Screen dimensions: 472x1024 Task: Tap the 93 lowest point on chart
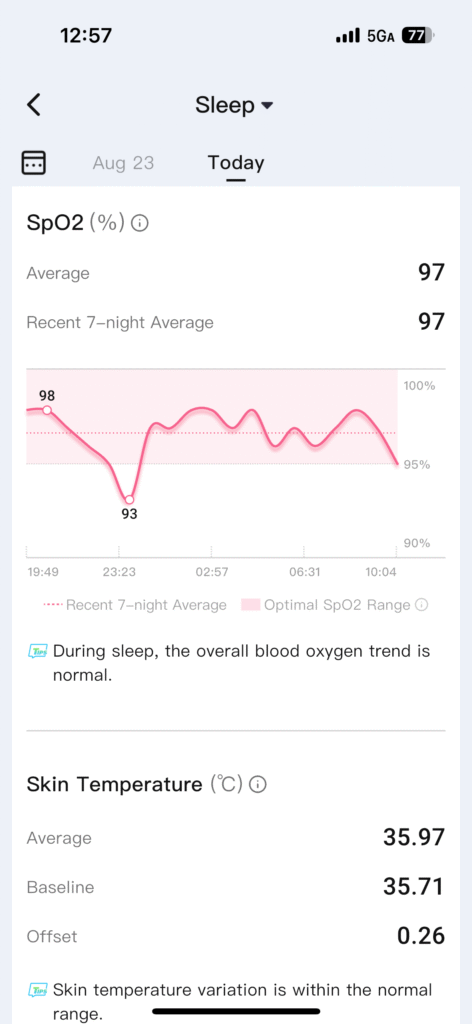point(129,500)
